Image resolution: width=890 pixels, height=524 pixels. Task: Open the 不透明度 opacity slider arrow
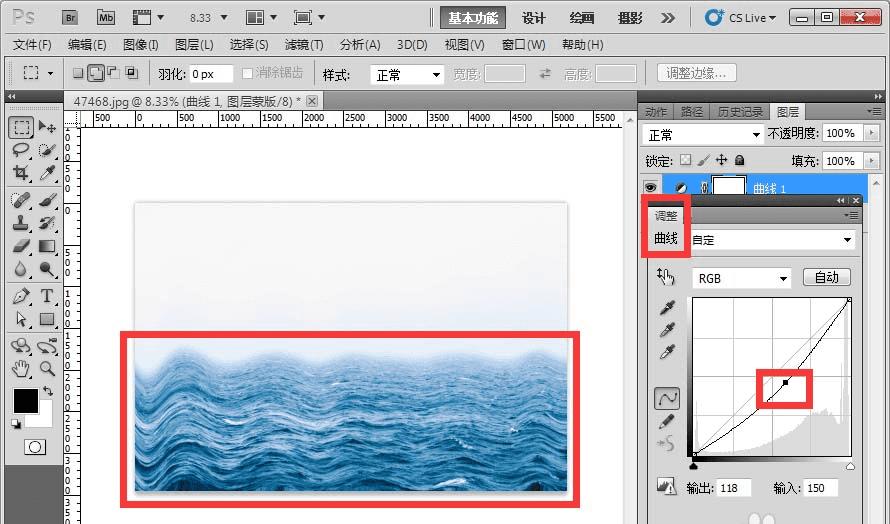point(871,133)
